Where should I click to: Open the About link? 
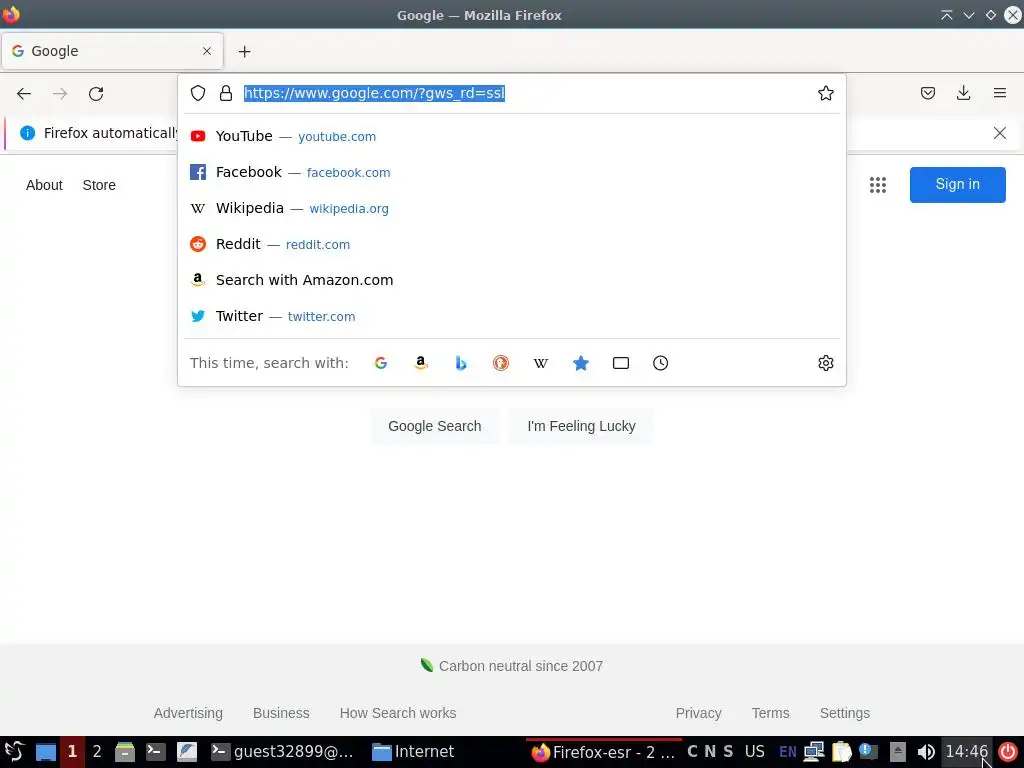click(44, 185)
